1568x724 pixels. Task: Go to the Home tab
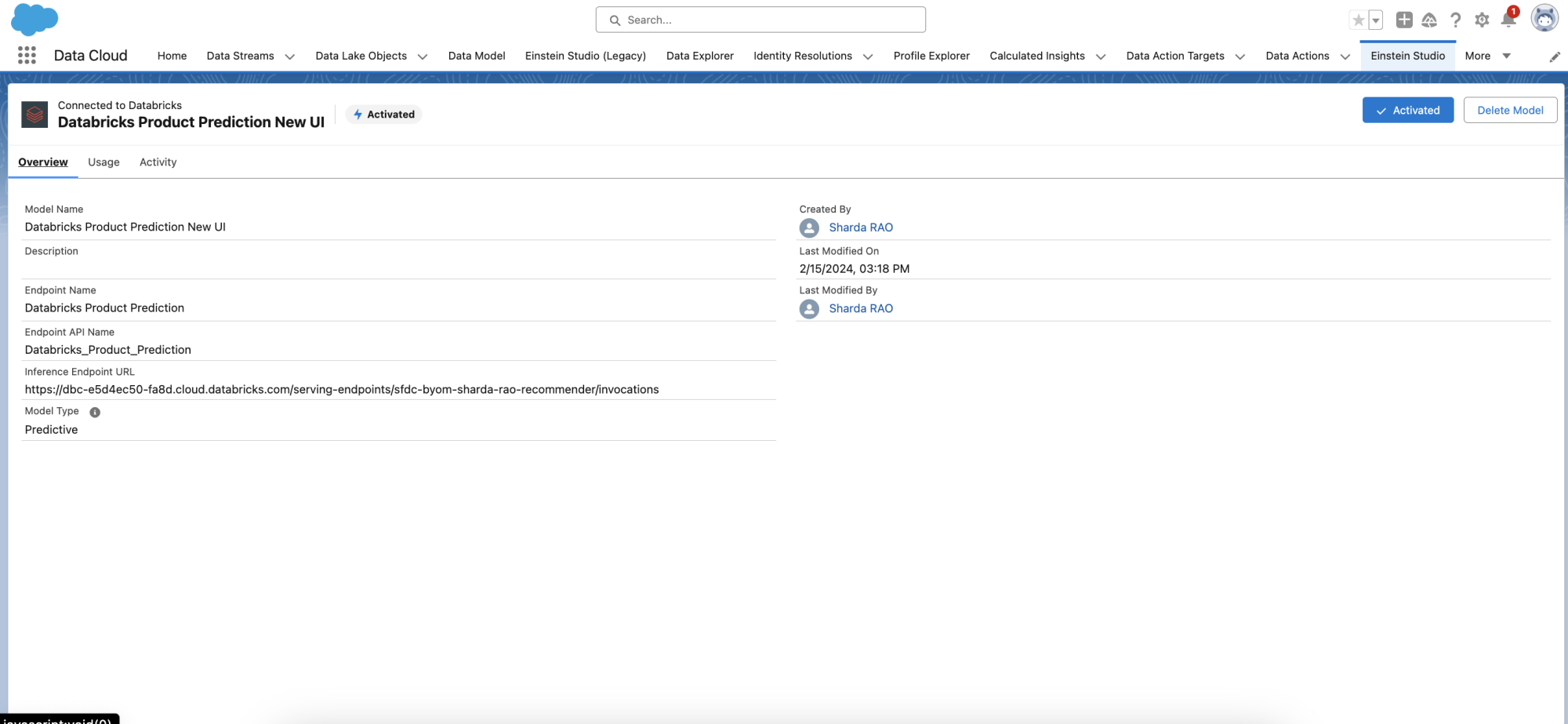pyautogui.click(x=172, y=56)
